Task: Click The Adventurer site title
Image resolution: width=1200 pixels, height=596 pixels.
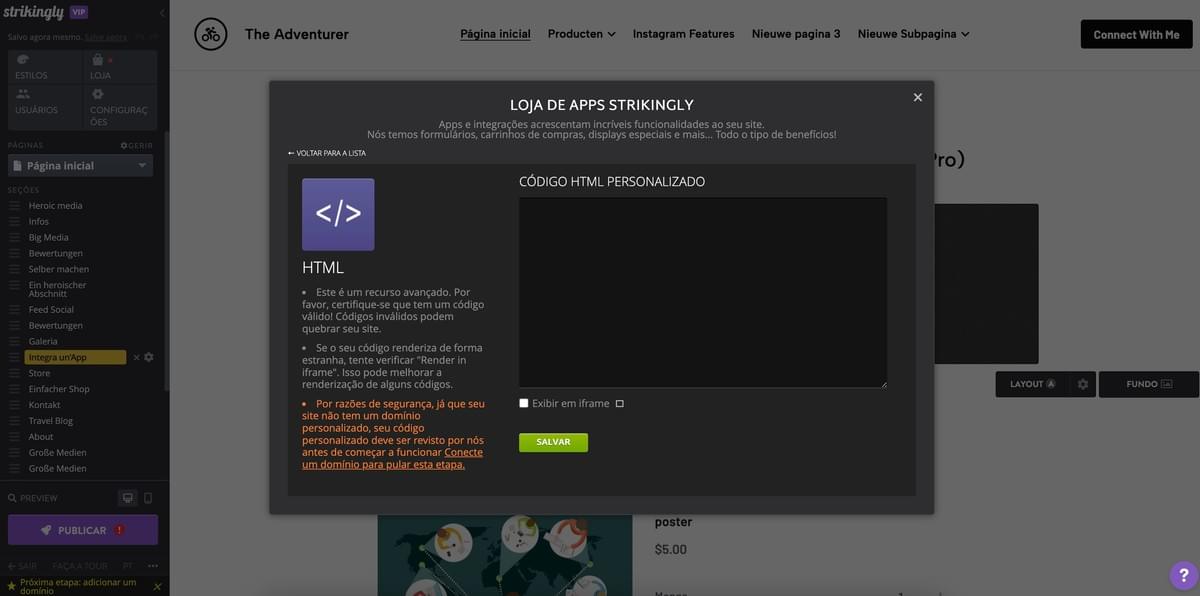Action: click(297, 34)
